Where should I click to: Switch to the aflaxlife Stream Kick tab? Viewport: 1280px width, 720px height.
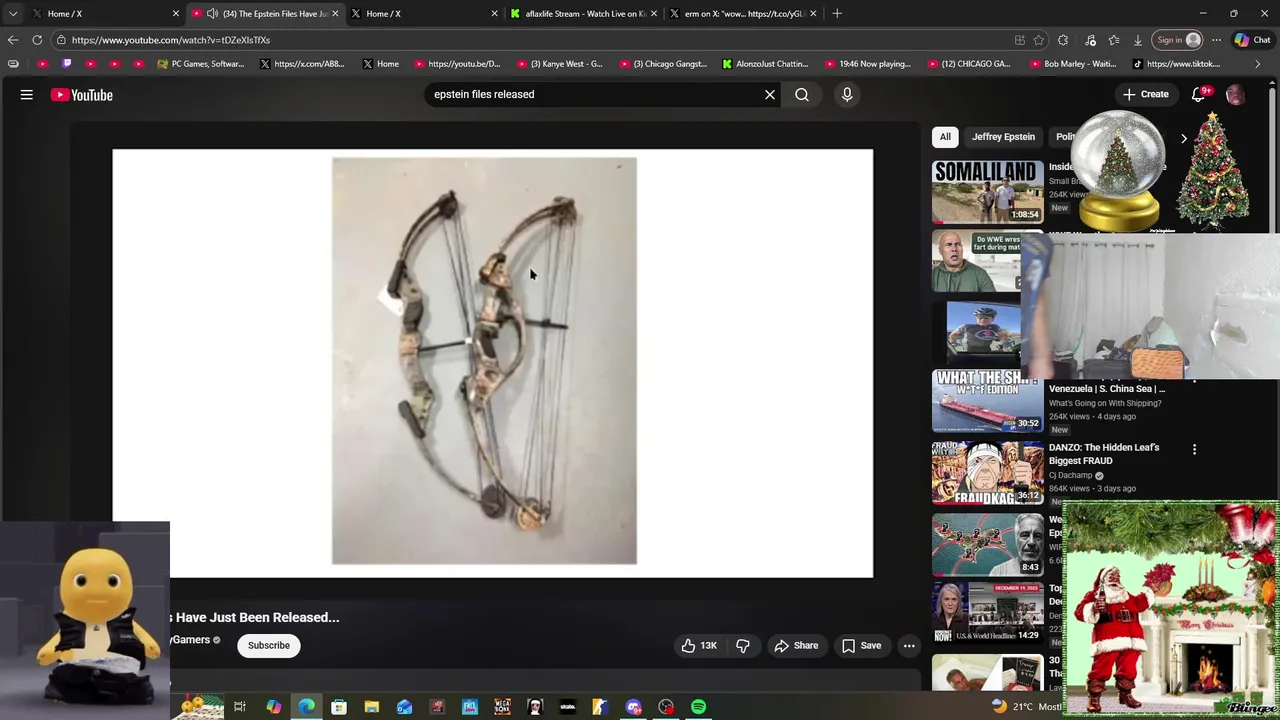[584, 14]
